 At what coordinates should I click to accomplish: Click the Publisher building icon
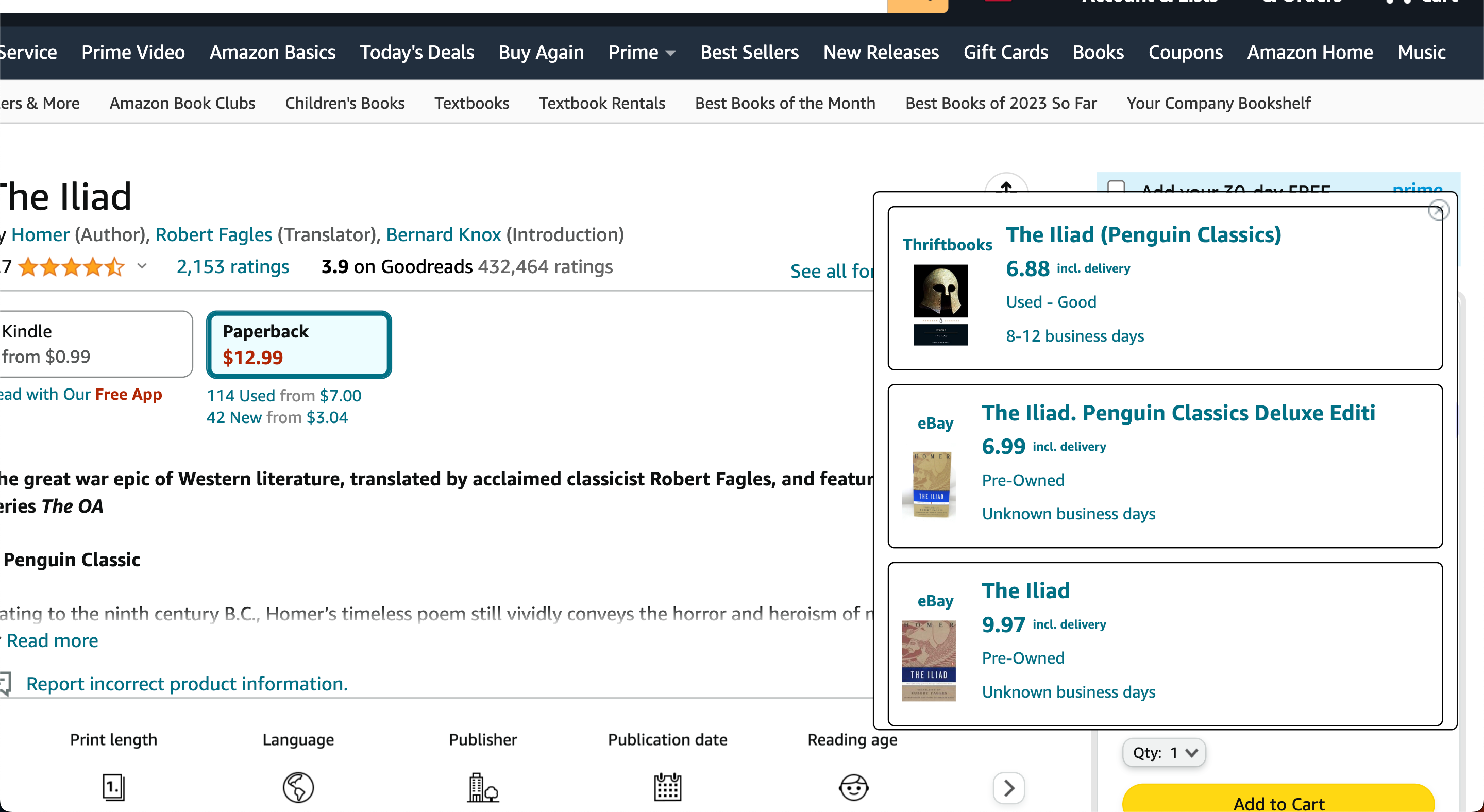tap(483, 787)
